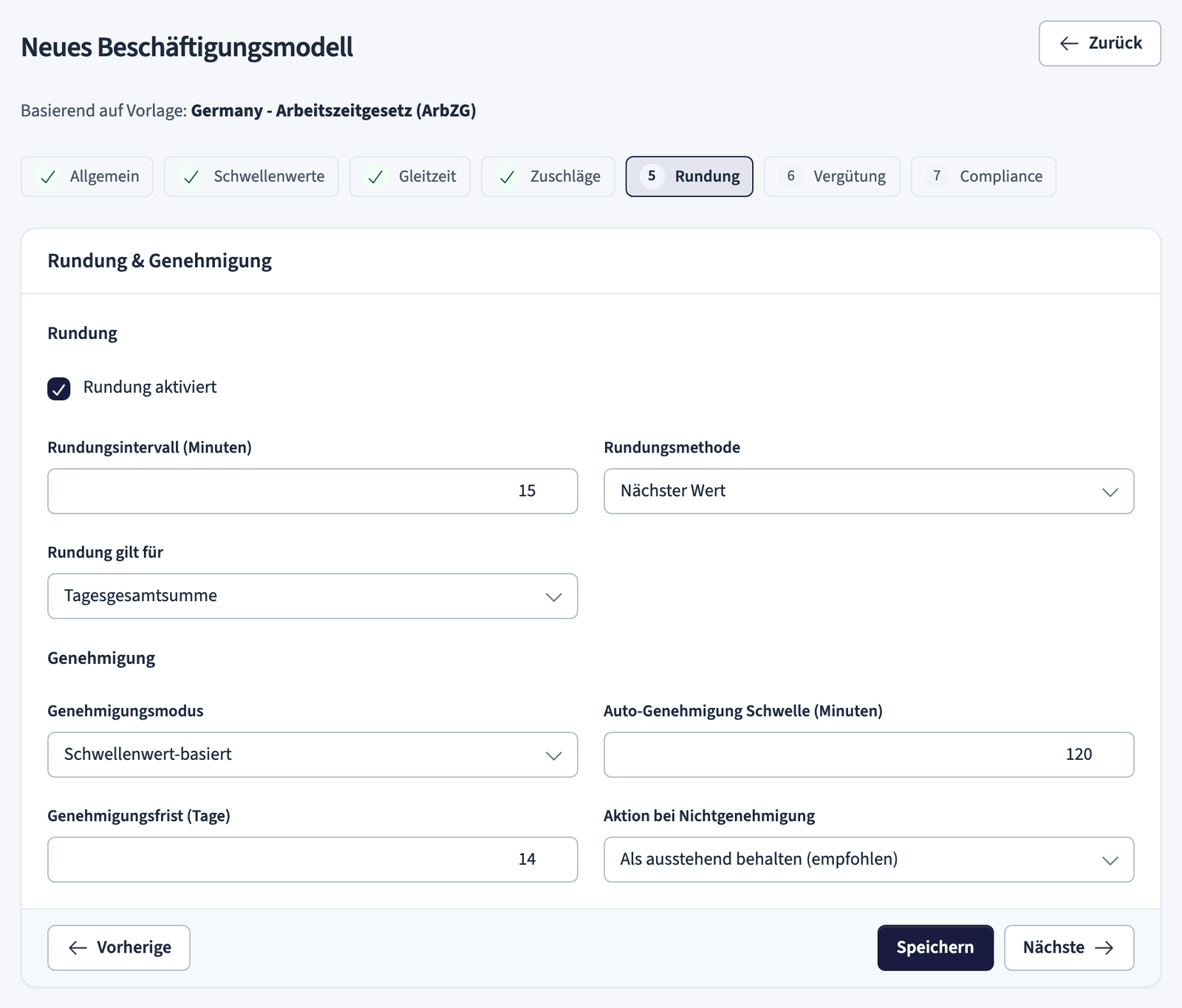The image size is (1182, 1008).
Task: Select the Rundung step tab
Action: point(689,176)
